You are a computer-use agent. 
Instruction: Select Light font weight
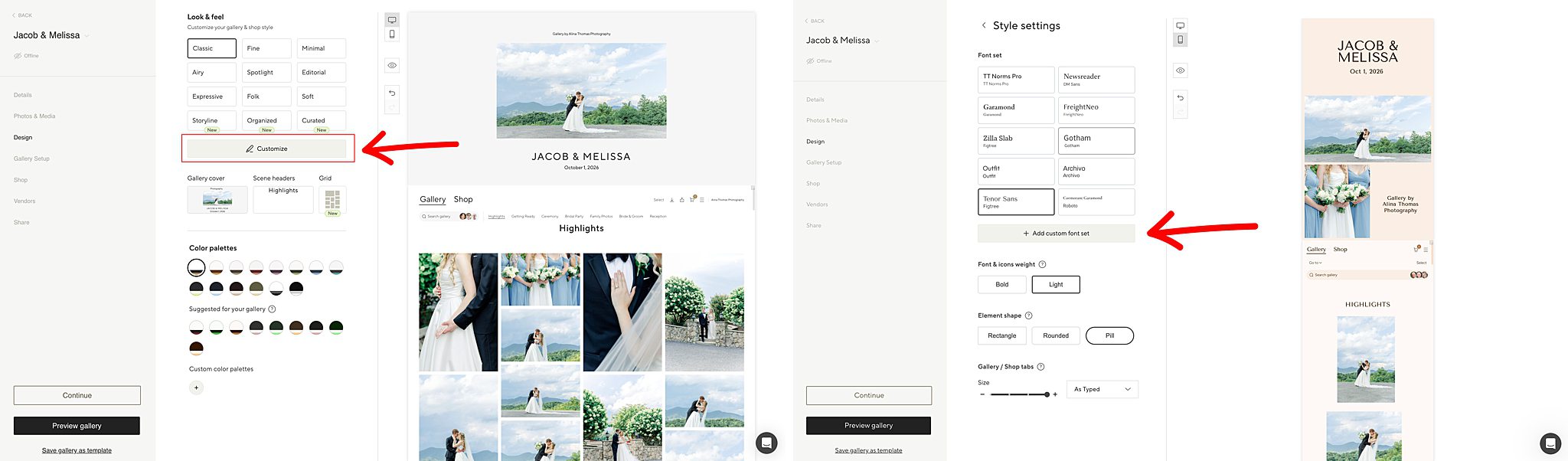[1056, 285]
